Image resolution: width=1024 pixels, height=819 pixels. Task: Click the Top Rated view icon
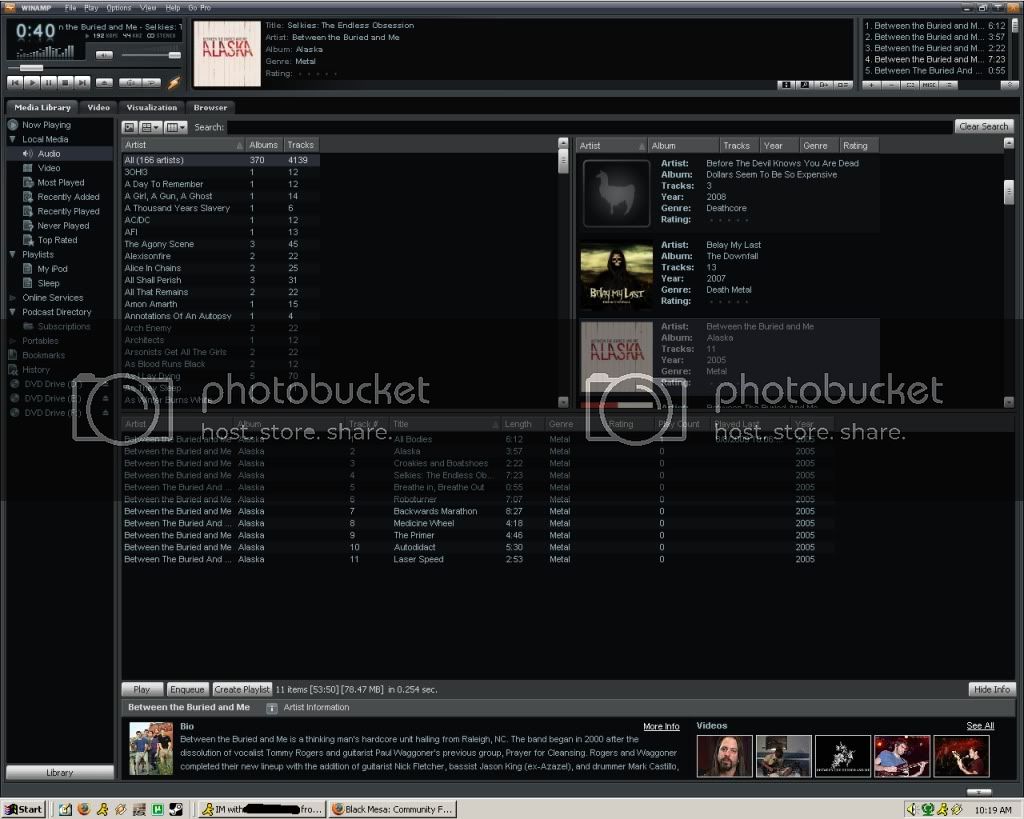[x=27, y=240]
